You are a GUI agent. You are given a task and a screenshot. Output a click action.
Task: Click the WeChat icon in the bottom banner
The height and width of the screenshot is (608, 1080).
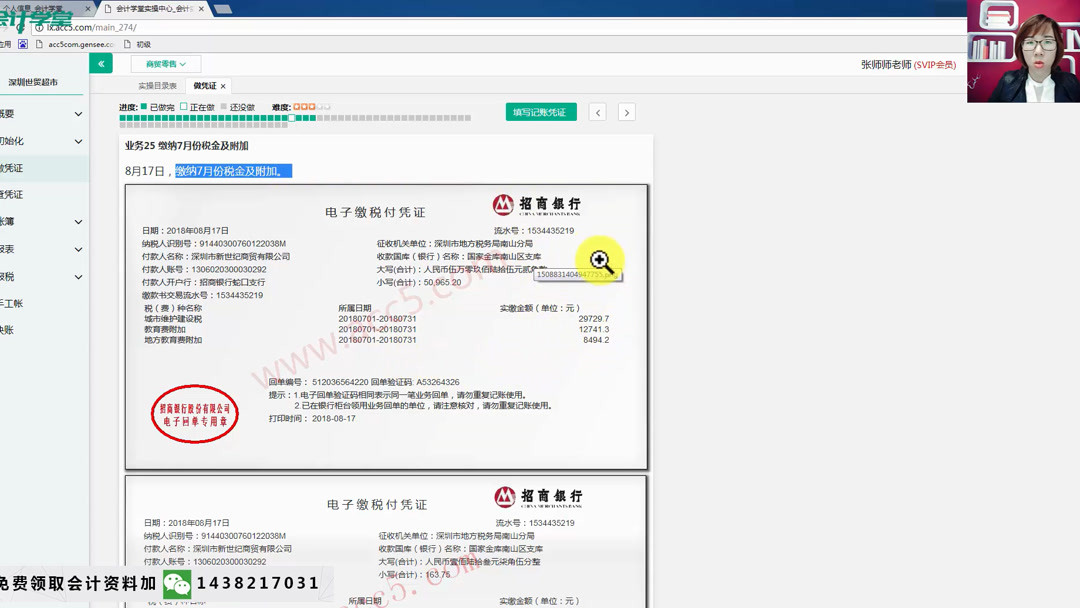(x=176, y=585)
